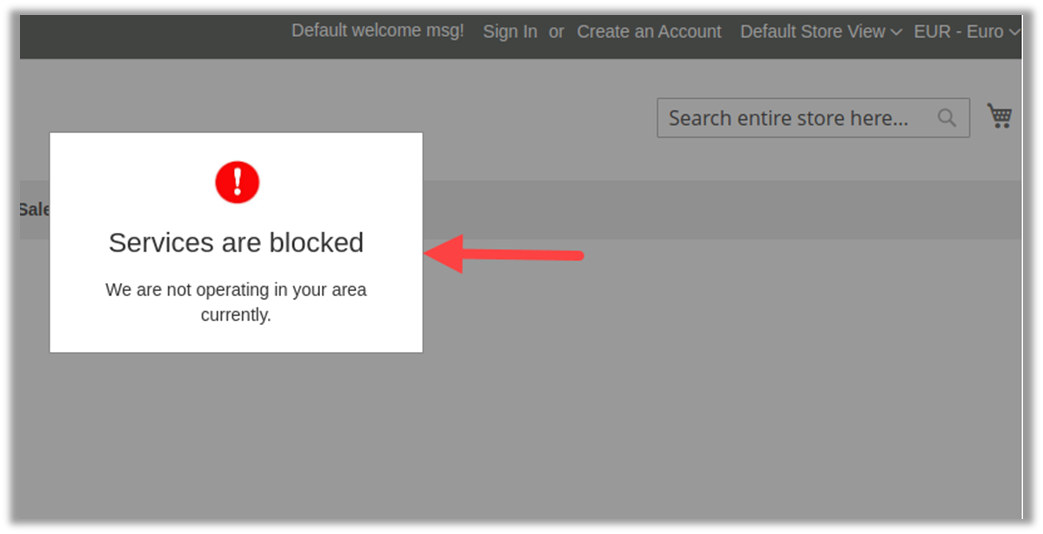This screenshot has width=1043, height=534.
Task: Click the chevron beside Default Store View
Action: point(894,32)
